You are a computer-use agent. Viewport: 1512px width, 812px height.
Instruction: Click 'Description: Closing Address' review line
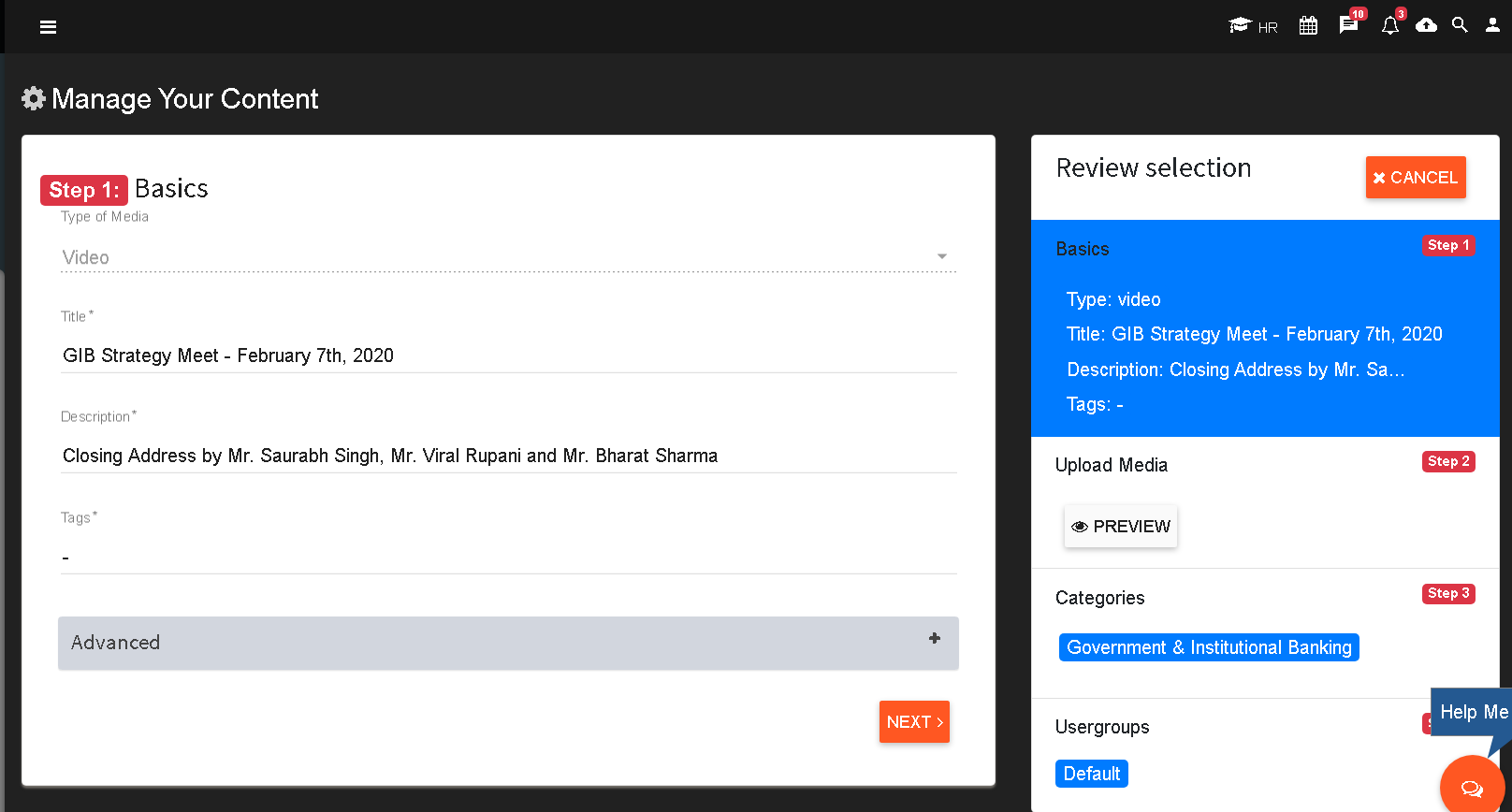pos(1236,370)
